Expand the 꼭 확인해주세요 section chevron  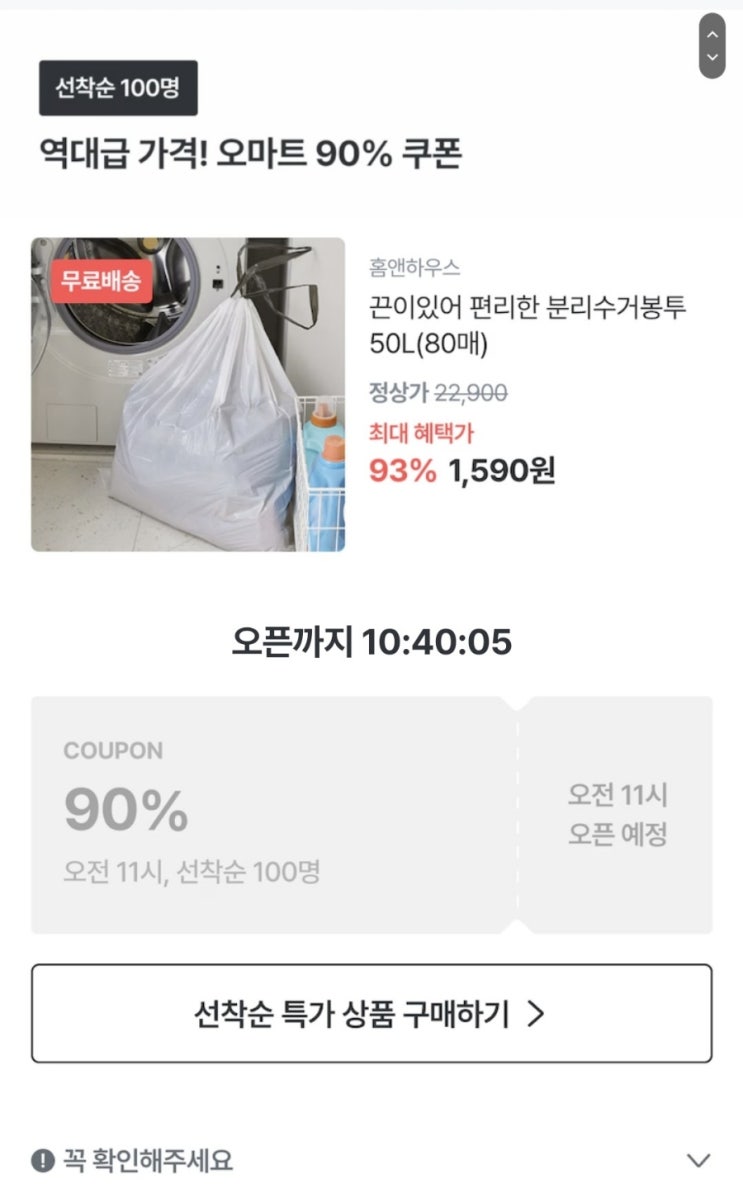(698, 1160)
